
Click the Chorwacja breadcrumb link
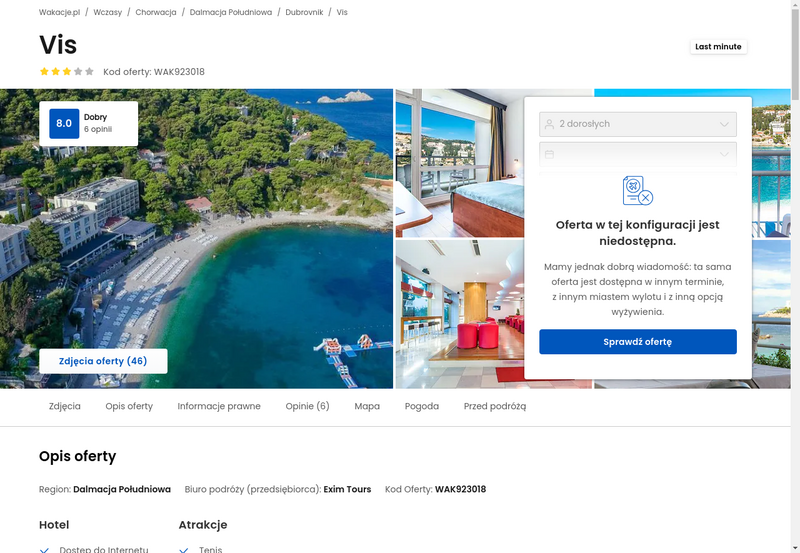point(156,12)
